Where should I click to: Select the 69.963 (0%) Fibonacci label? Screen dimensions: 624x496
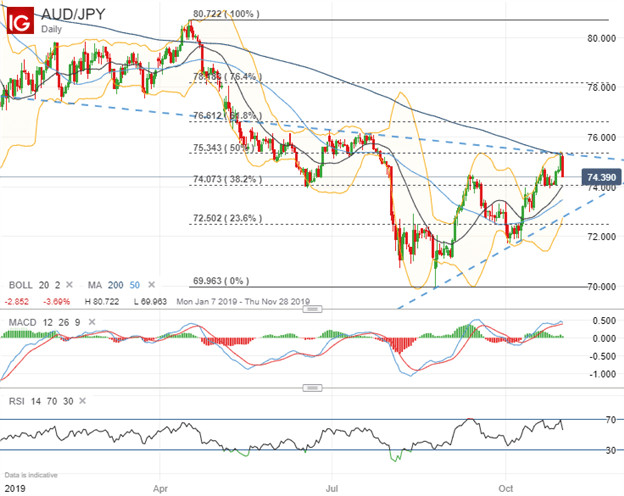pyautogui.click(x=221, y=281)
